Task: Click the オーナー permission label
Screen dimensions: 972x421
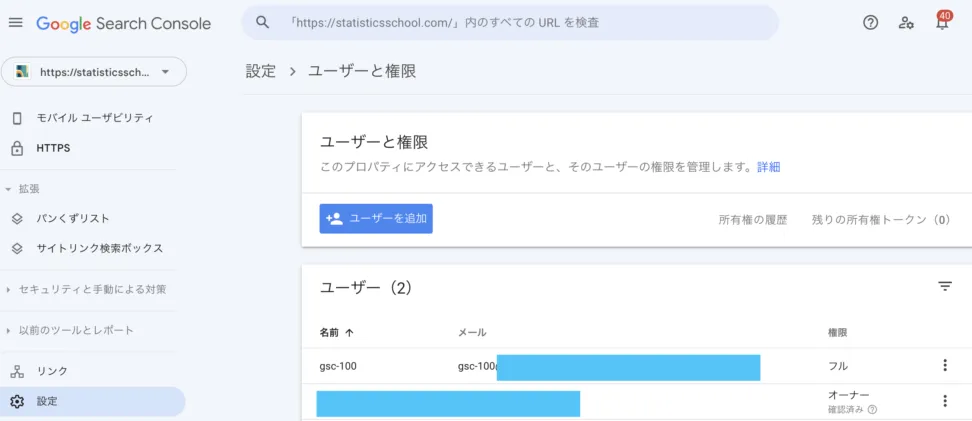Action: 849,395
